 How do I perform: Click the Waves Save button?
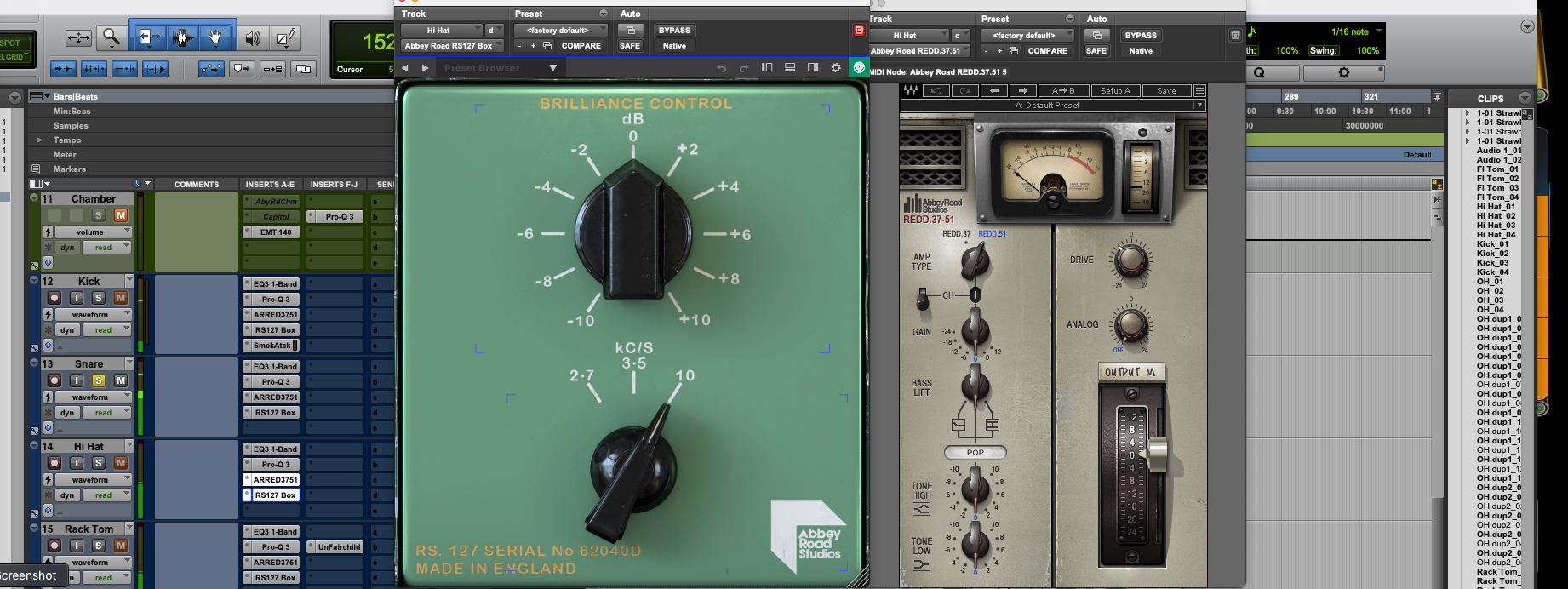(x=1166, y=91)
